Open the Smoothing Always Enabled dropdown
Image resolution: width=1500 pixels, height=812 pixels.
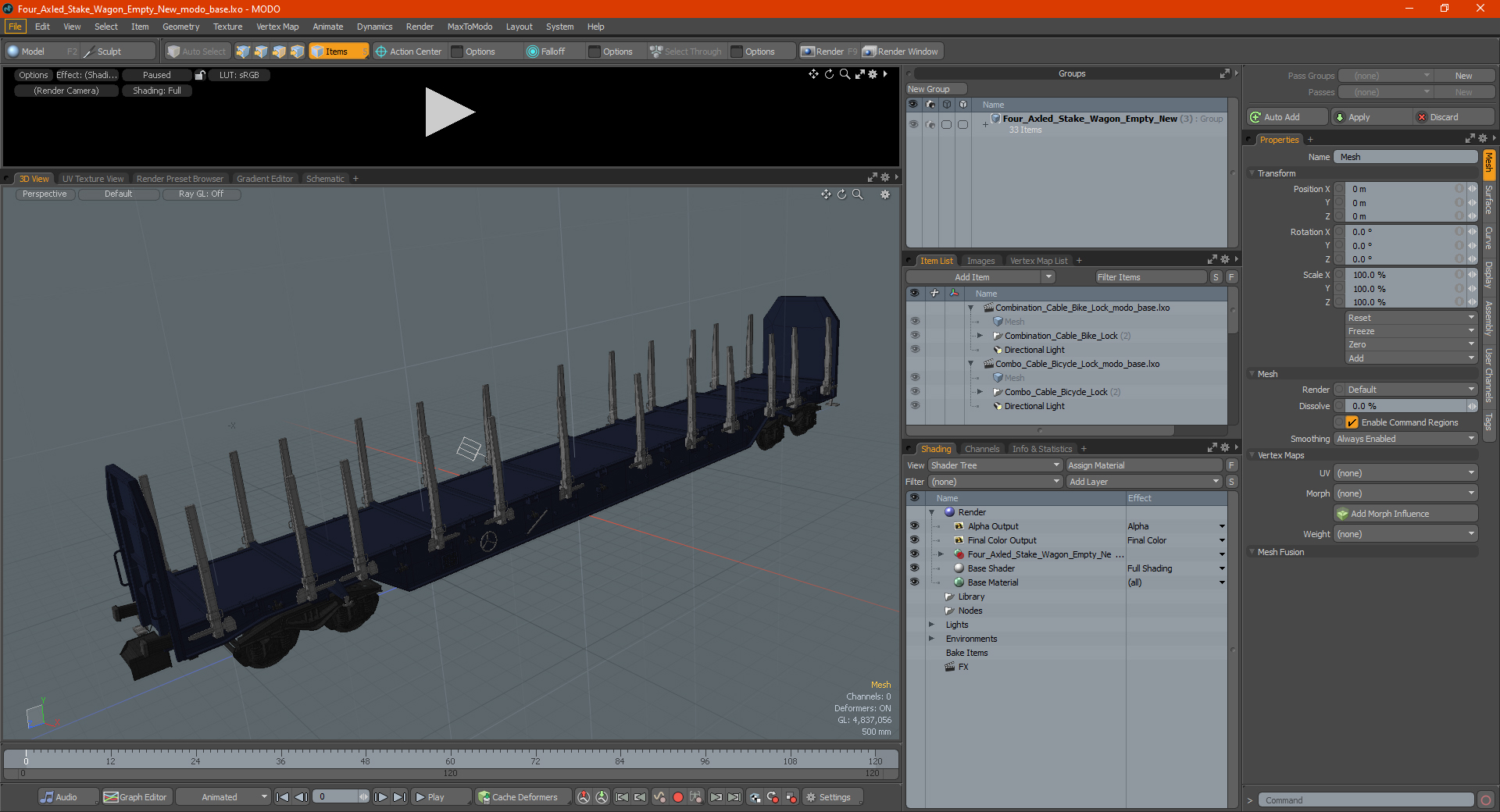(x=1405, y=439)
